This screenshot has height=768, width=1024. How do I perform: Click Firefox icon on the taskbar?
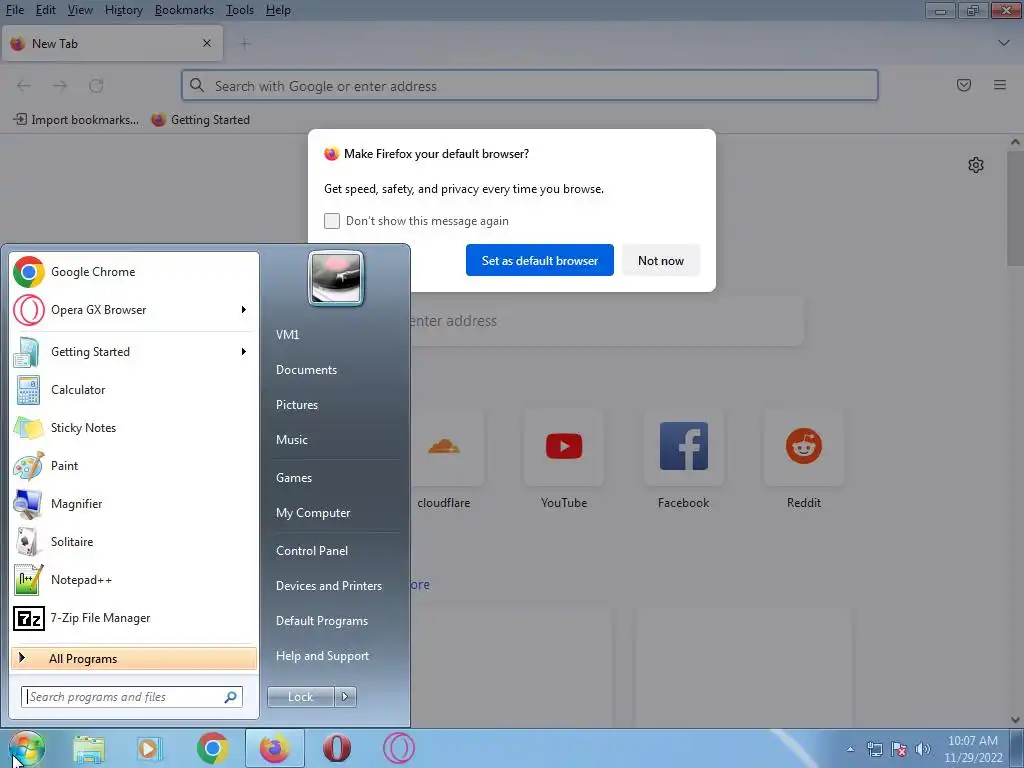pyautogui.click(x=275, y=748)
